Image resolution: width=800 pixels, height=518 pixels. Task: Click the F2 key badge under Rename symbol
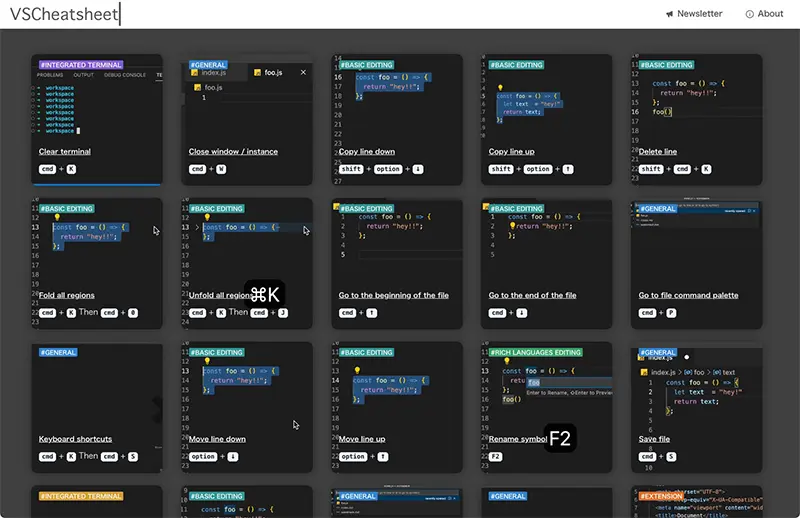click(495, 457)
